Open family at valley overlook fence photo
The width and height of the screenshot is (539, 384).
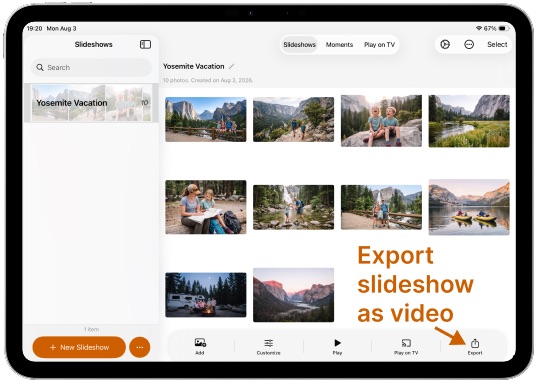(x=206, y=119)
